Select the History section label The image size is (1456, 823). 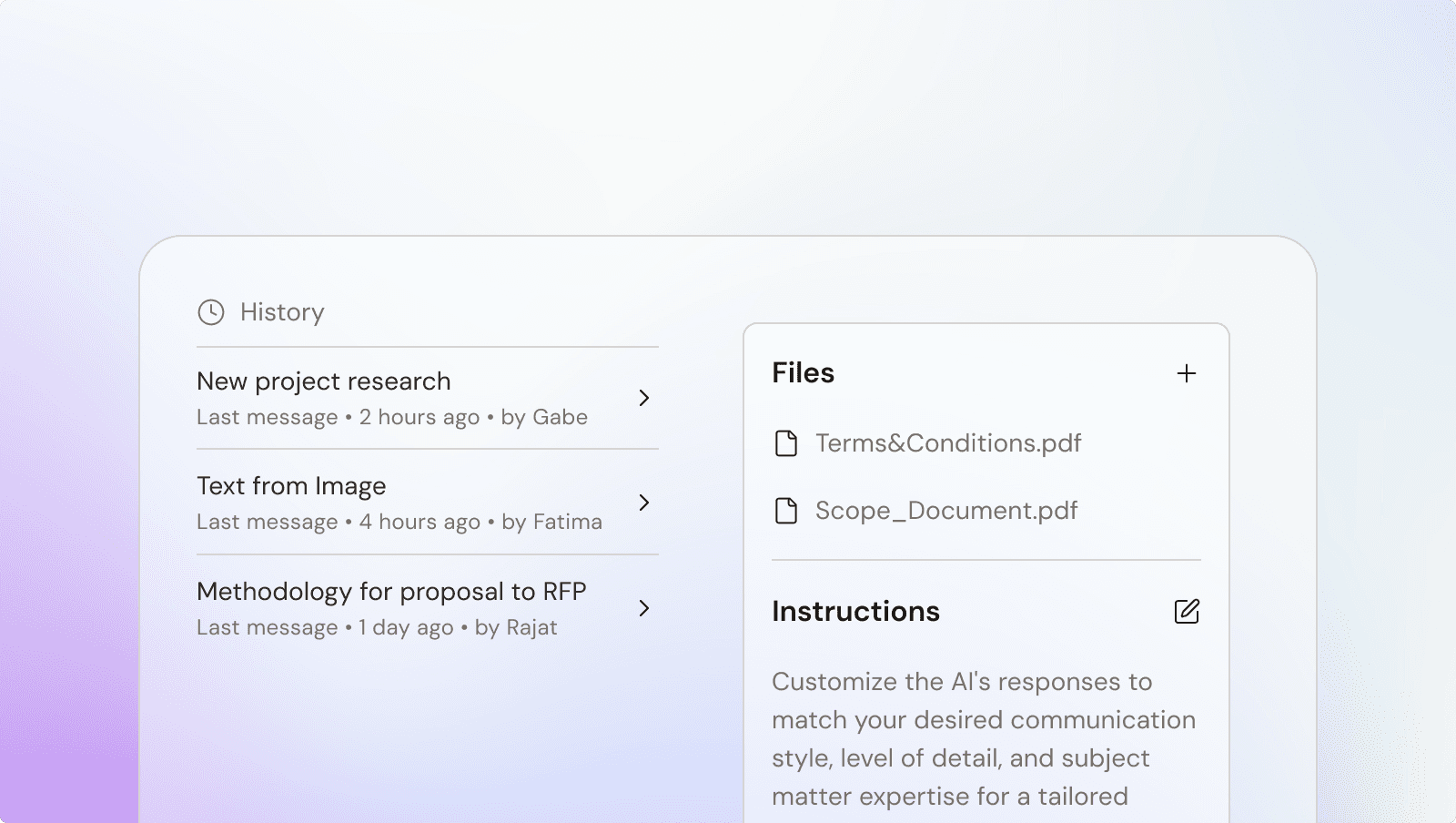pyautogui.click(x=282, y=312)
